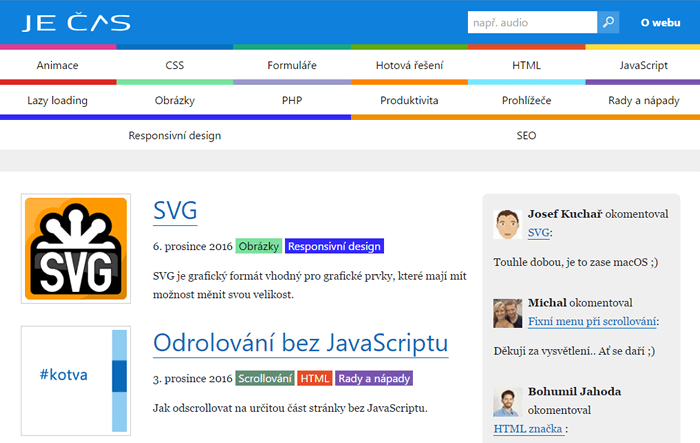Browse the JavaScript category
The height and width of the screenshot is (443, 700).
point(643,65)
